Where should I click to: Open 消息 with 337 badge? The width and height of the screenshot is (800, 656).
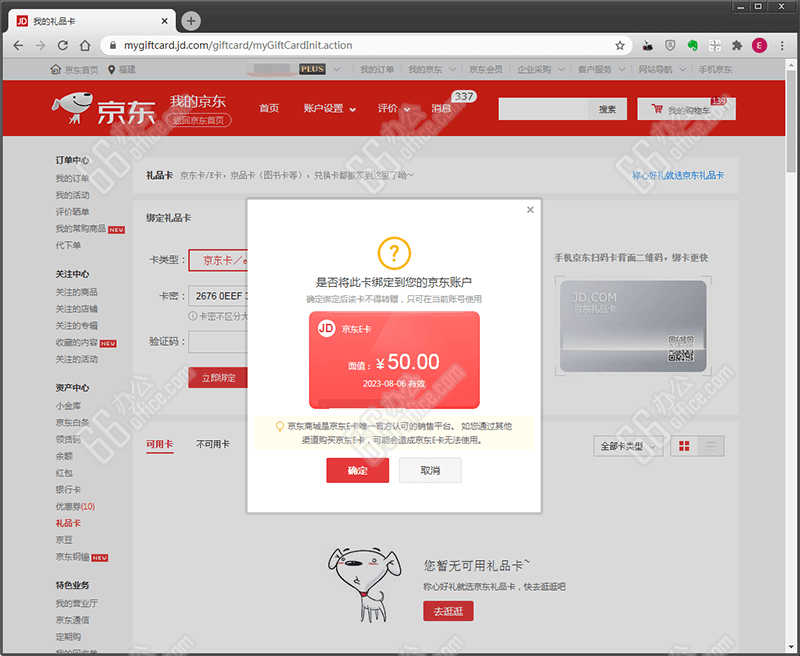tap(441, 108)
